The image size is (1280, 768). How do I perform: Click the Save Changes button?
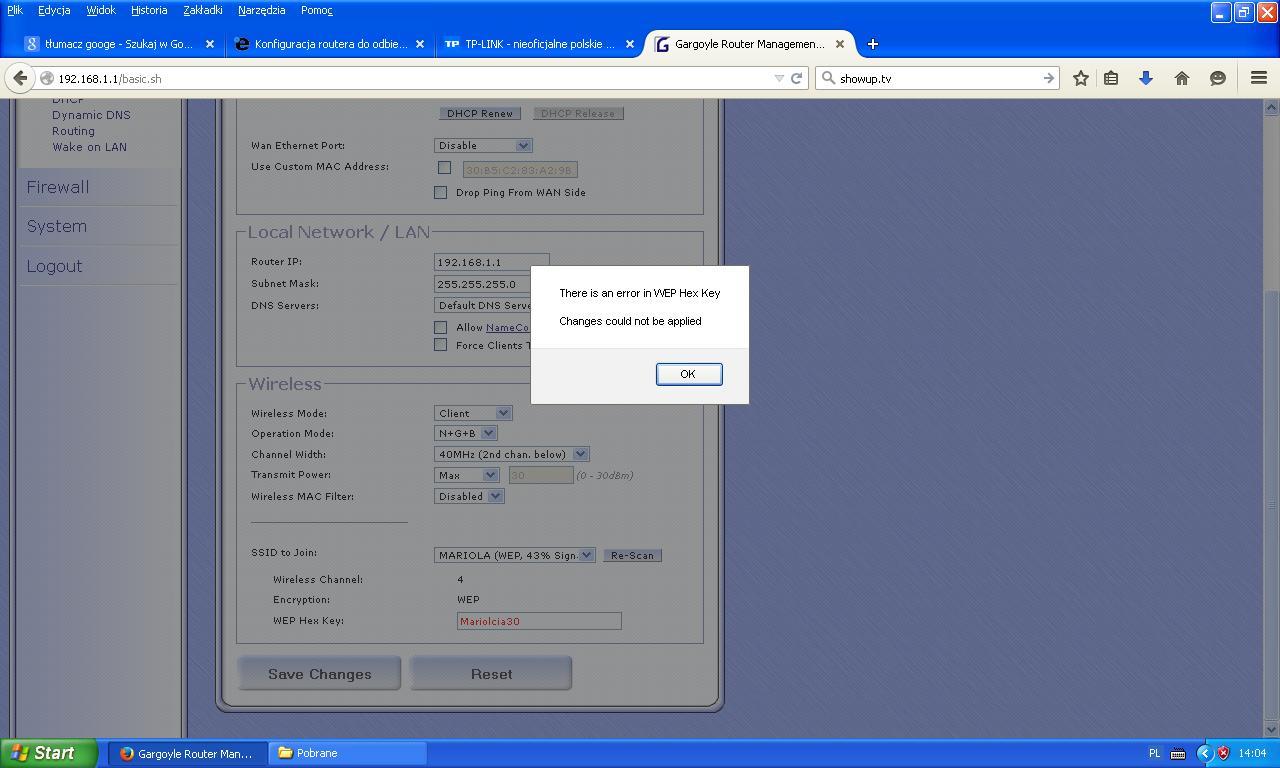(x=319, y=674)
